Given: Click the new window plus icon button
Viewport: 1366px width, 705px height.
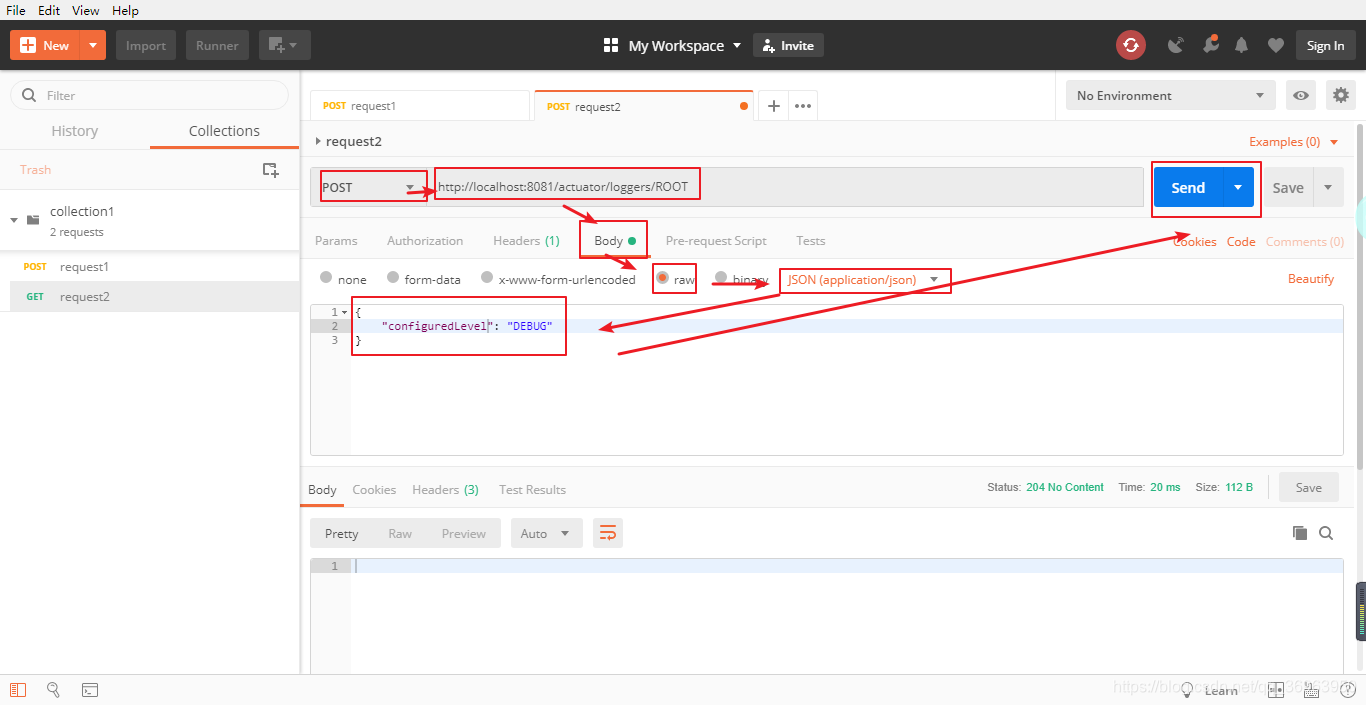Looking at the screenshot, I should 284,45.
